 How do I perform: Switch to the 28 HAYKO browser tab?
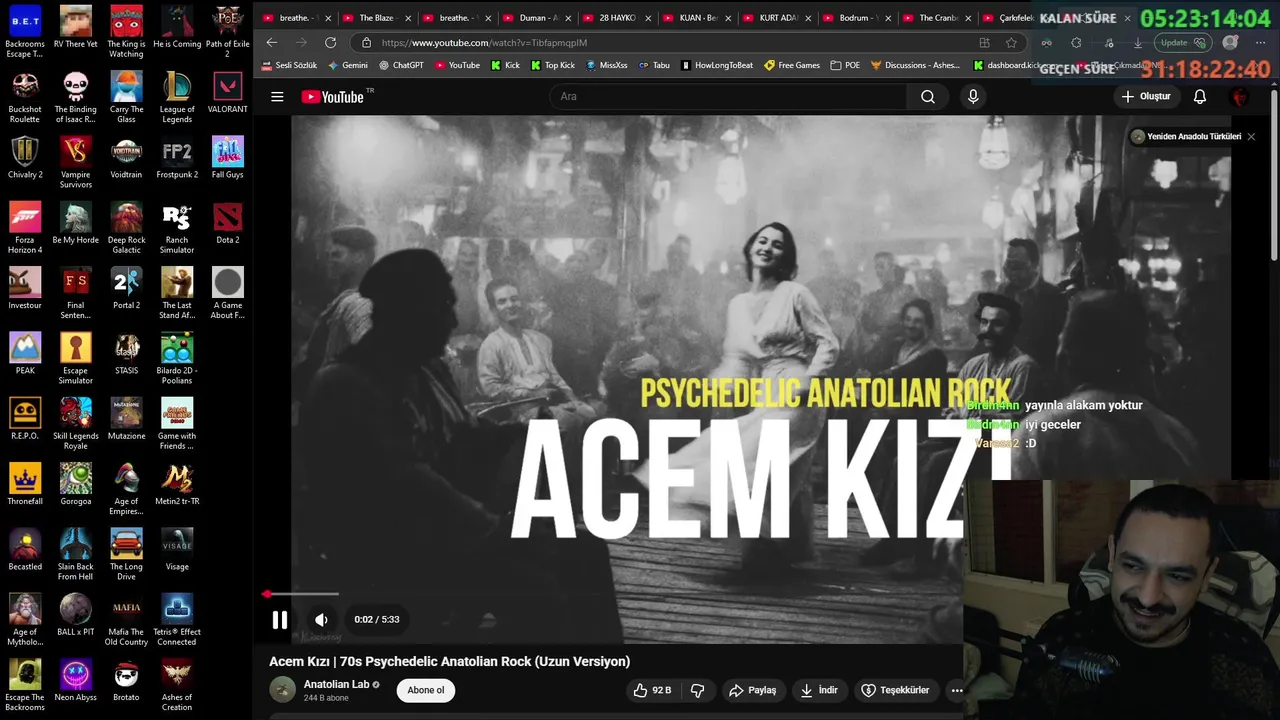(x=617, y=18)
